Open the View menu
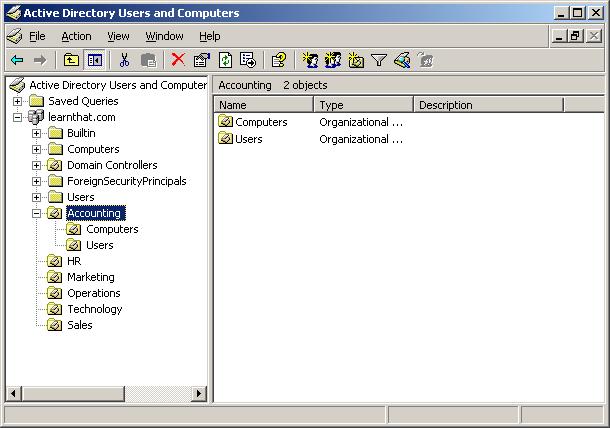This screenshot has width=610, height=428. point(118,36)
